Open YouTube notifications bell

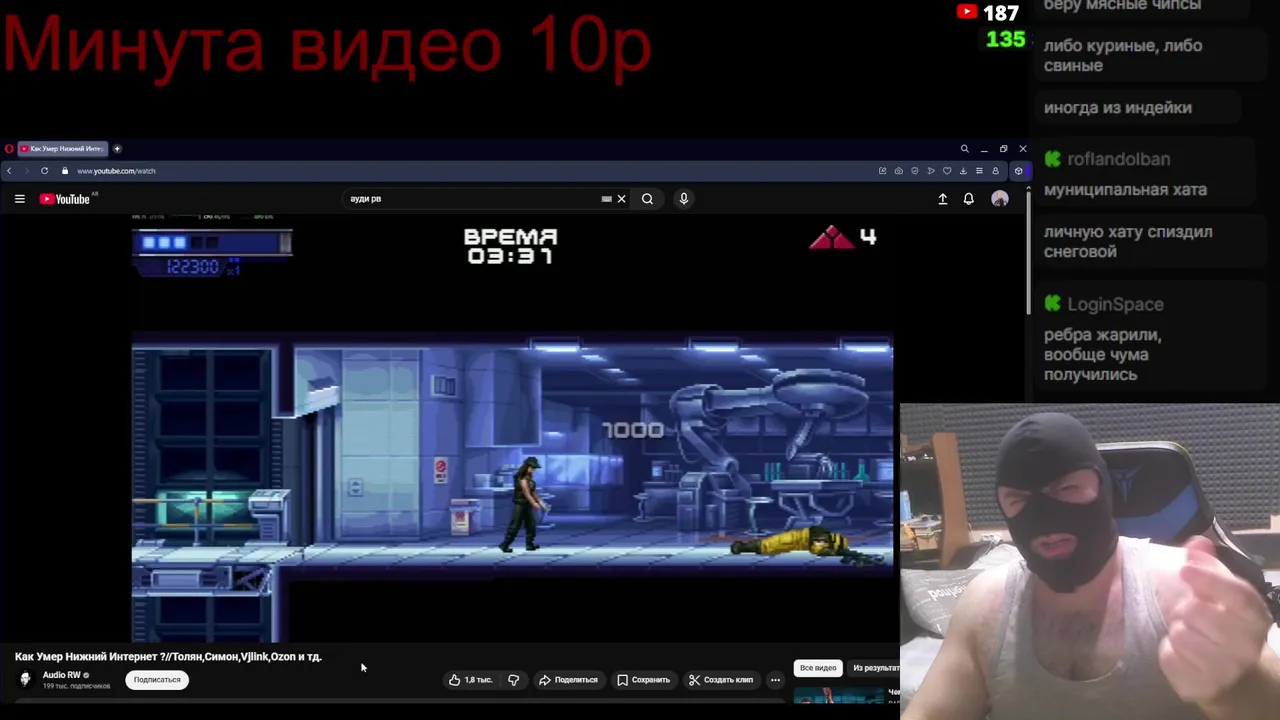(968, 199)
